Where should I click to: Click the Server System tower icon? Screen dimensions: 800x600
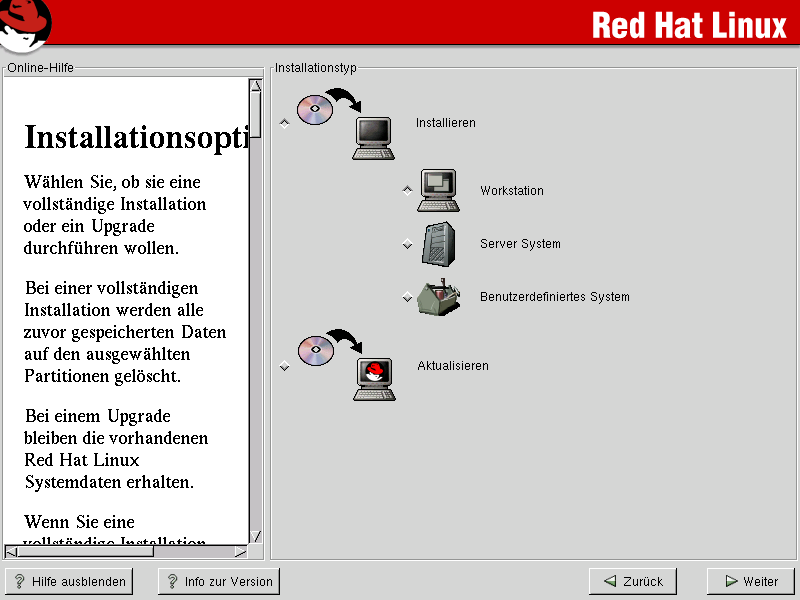(x=438, y=244)
